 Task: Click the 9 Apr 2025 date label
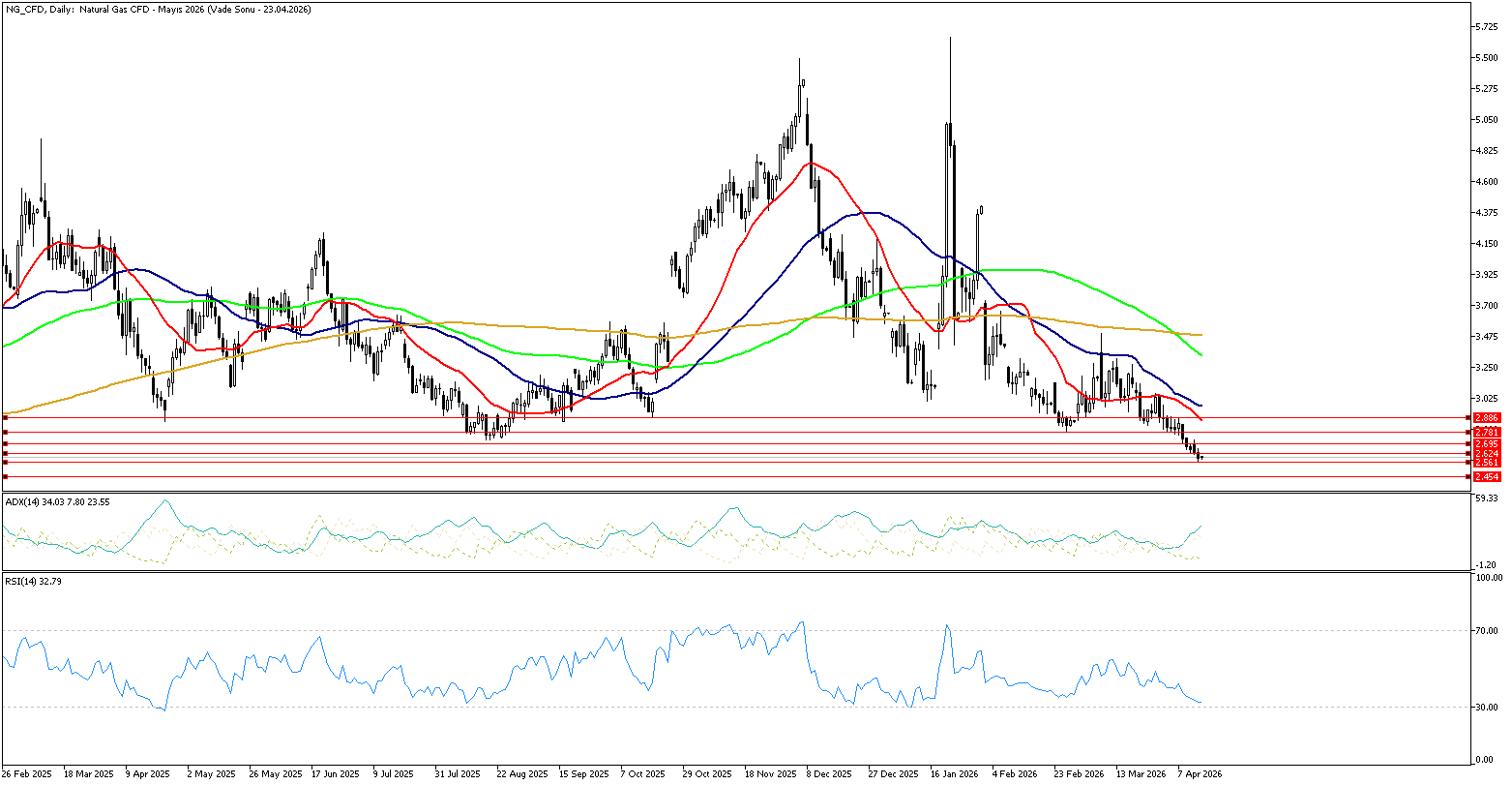pos(148,774)
